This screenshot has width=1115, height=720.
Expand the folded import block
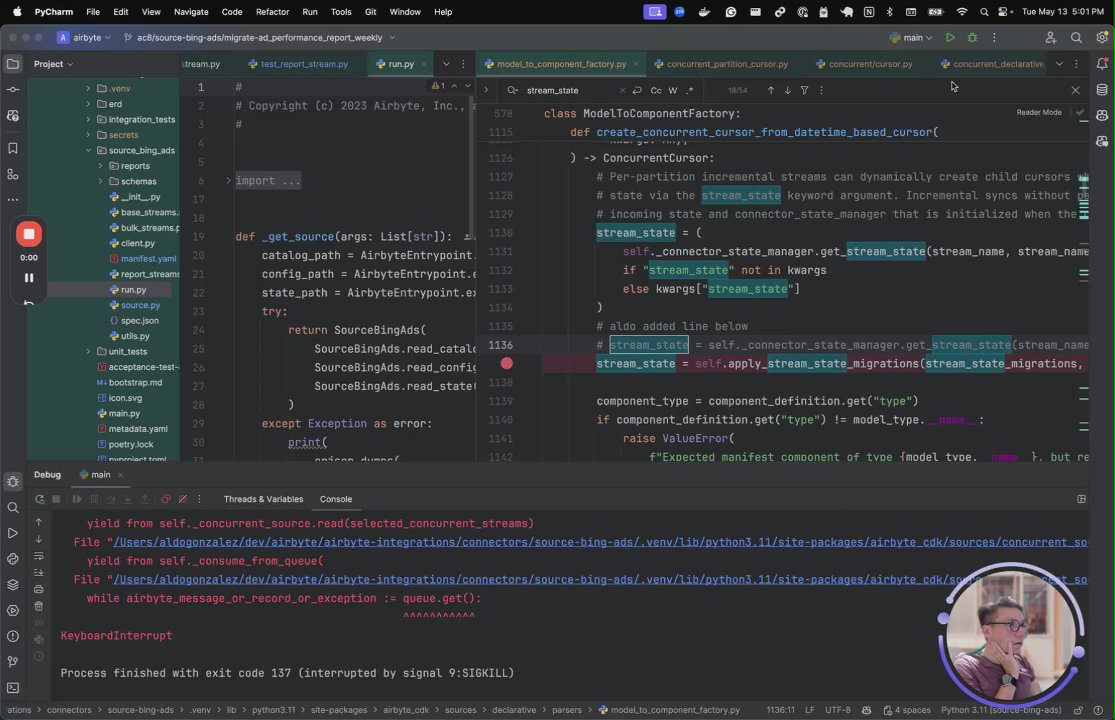click(228, 181)
